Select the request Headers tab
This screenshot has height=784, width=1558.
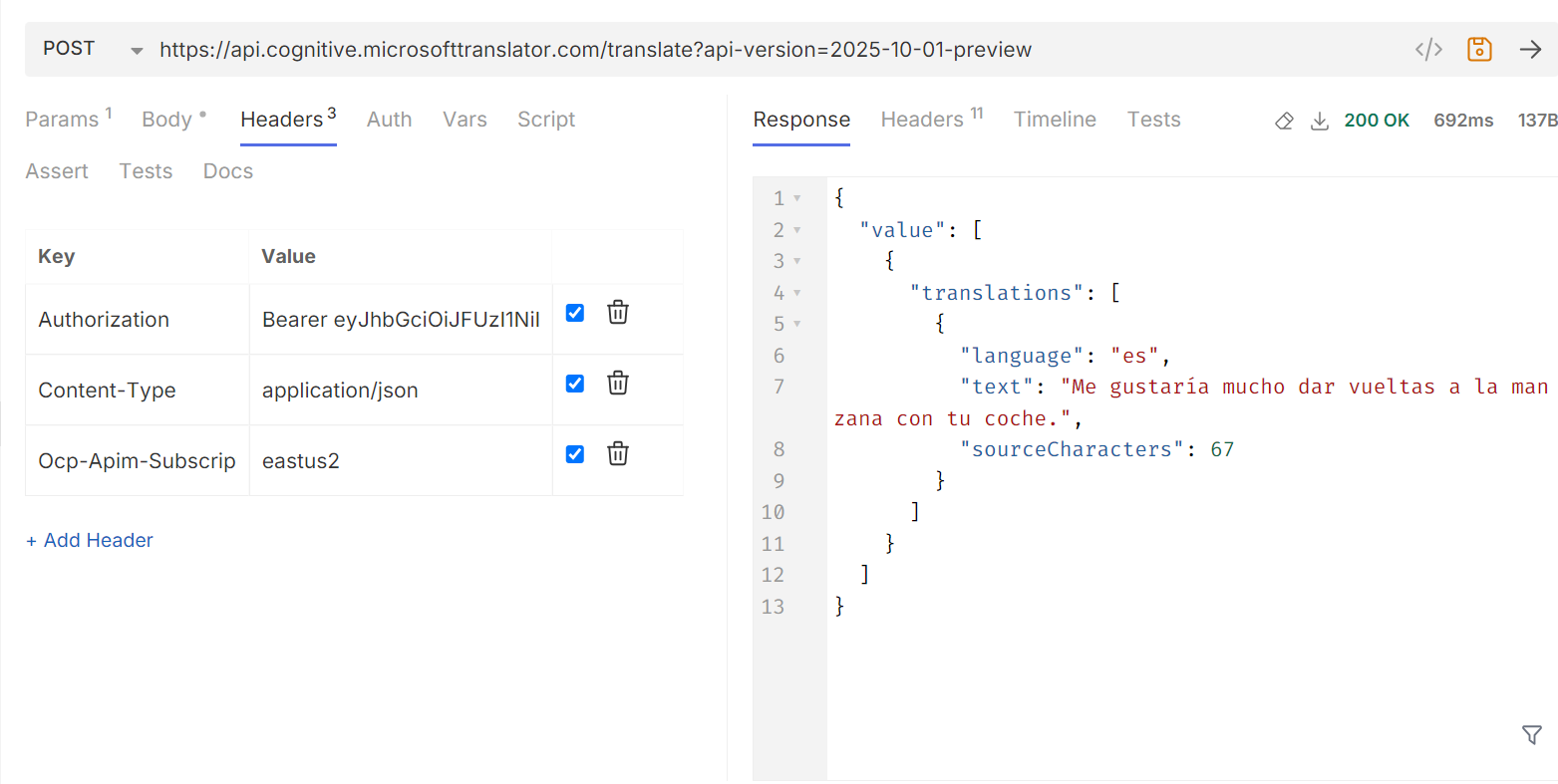(288, 120)
